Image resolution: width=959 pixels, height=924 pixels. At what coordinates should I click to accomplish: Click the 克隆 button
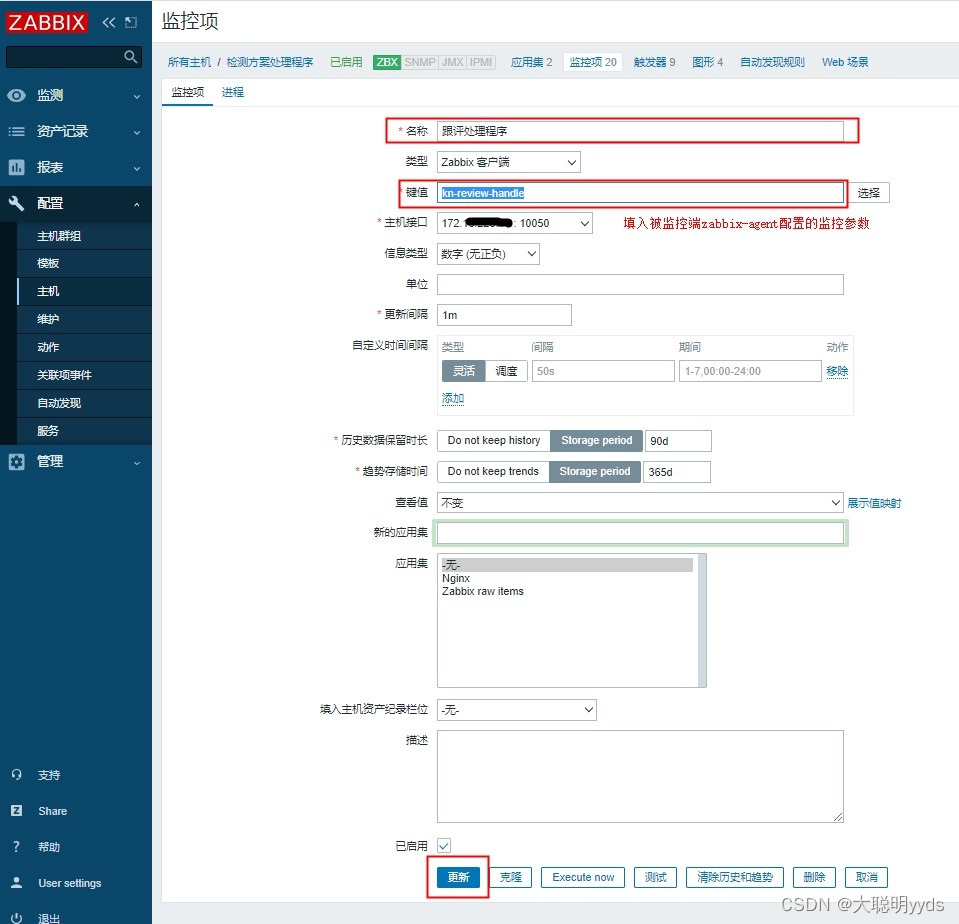point(511,877)
